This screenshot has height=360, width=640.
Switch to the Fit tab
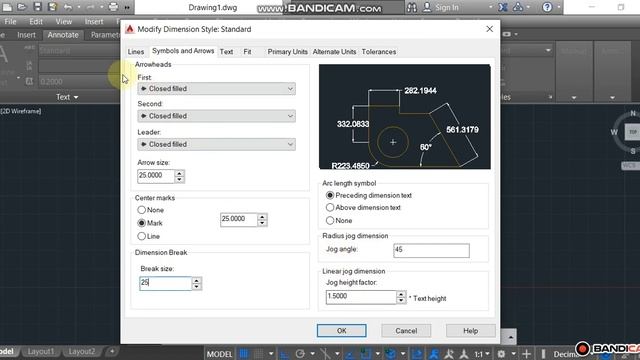[x=247, y=52]
